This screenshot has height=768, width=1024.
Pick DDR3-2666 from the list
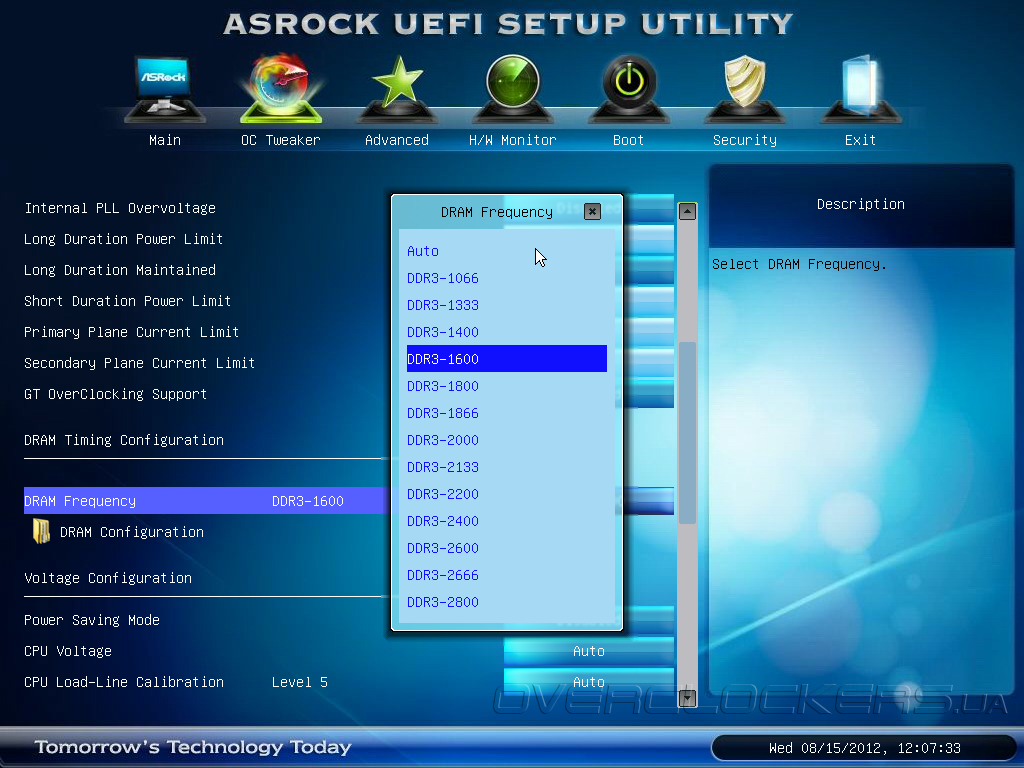coord(507,575)
